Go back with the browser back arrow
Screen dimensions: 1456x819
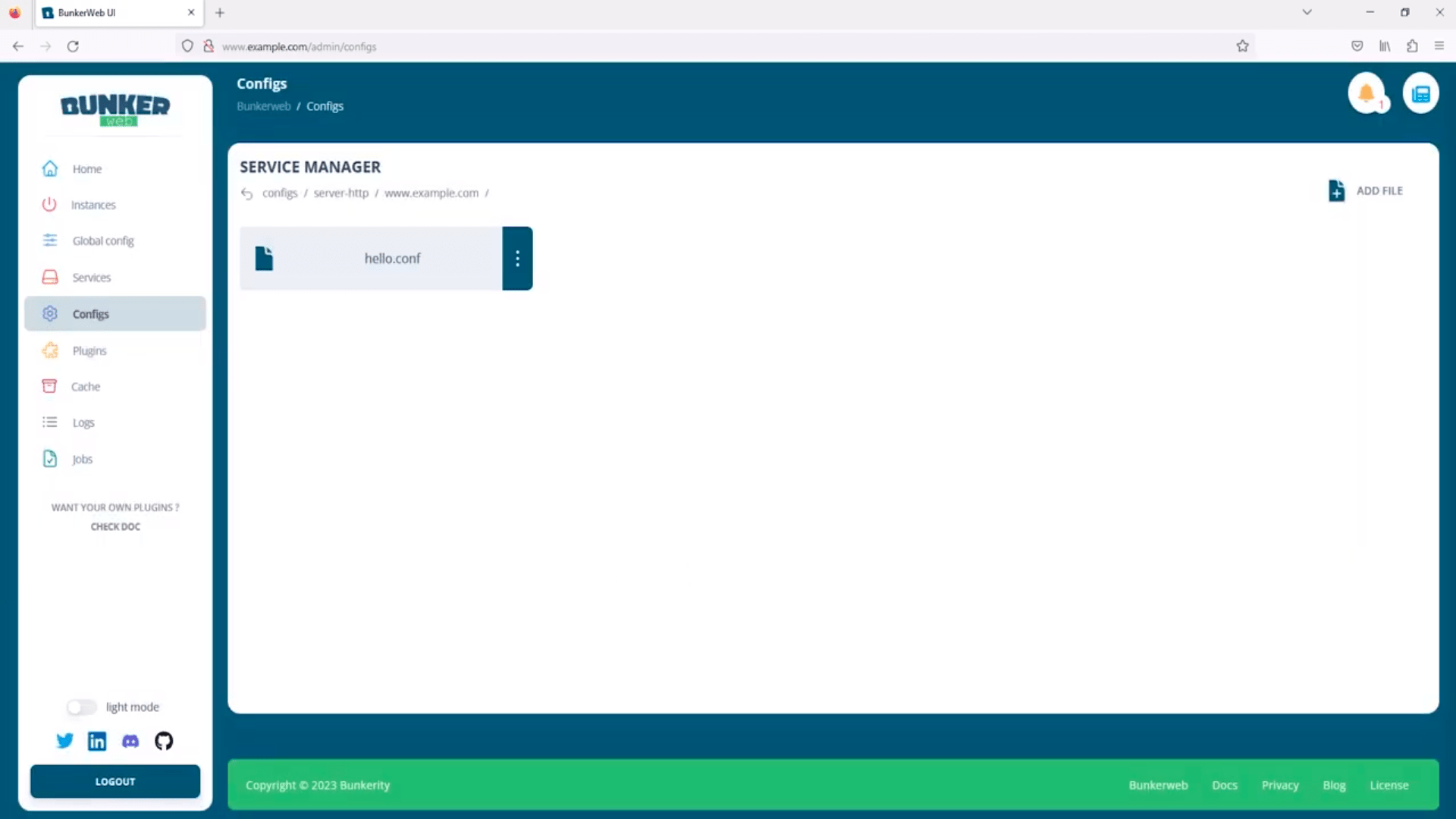click(18, 46)
